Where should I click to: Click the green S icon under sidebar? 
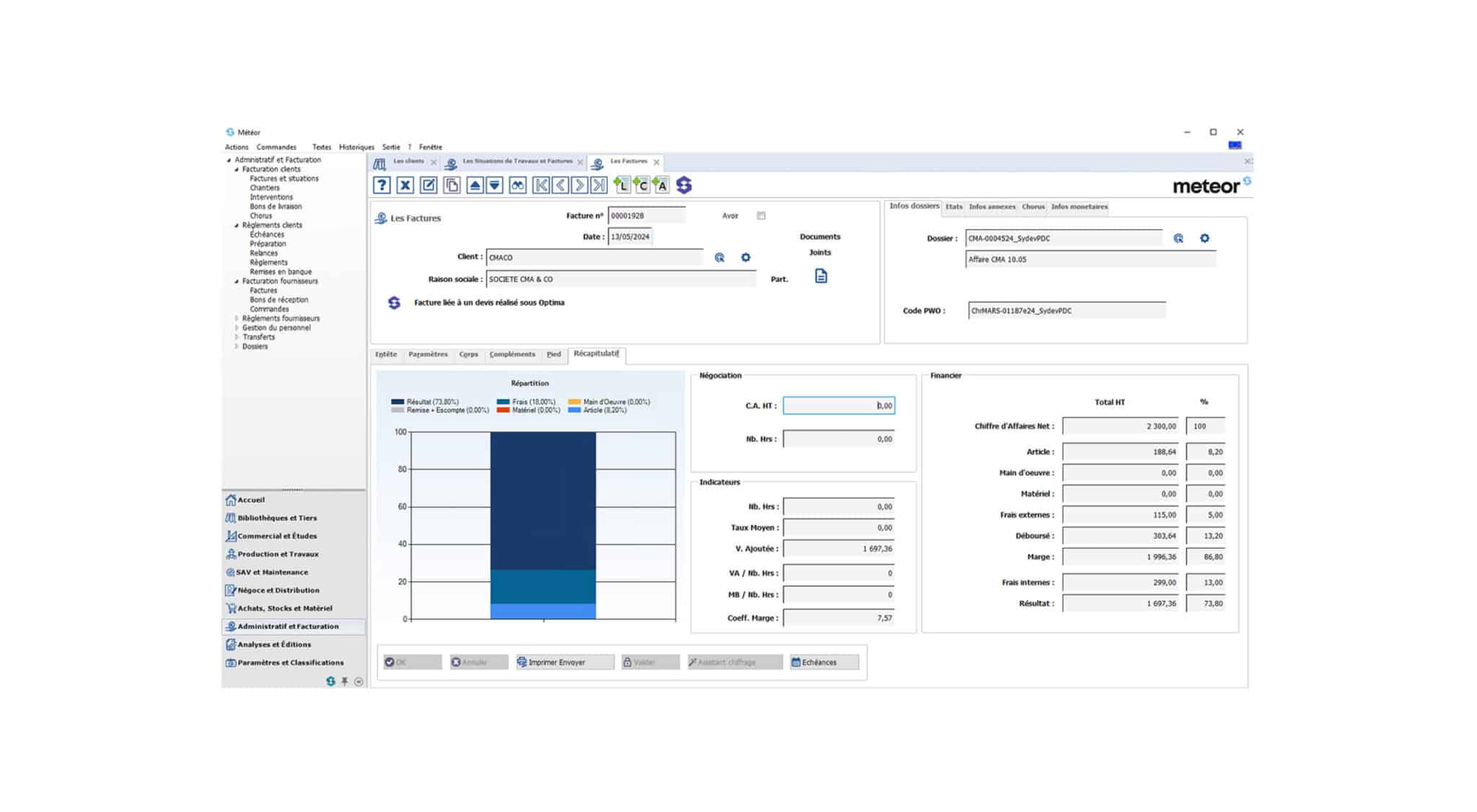330,681
